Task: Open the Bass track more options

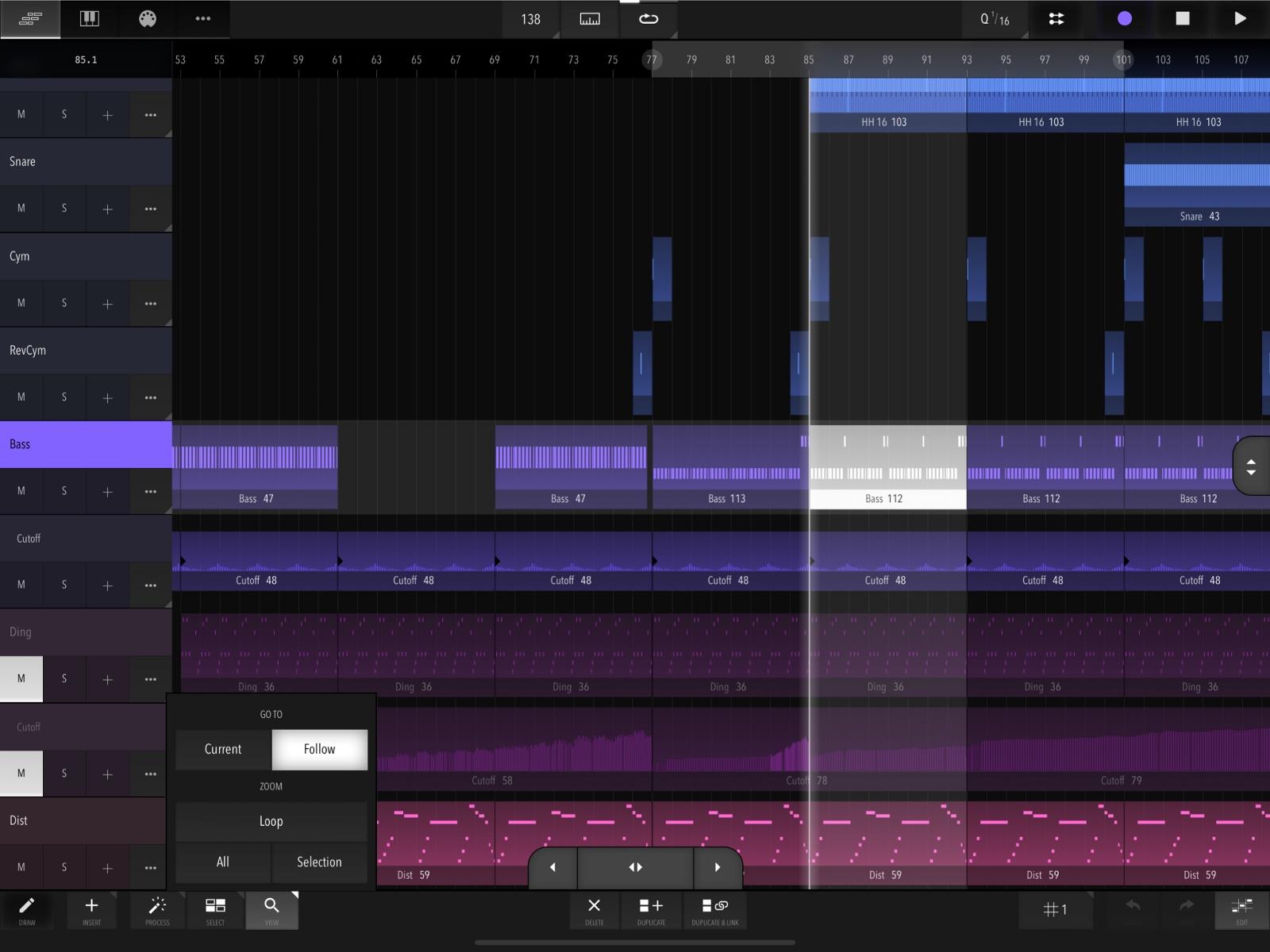Action: (150, 491)
